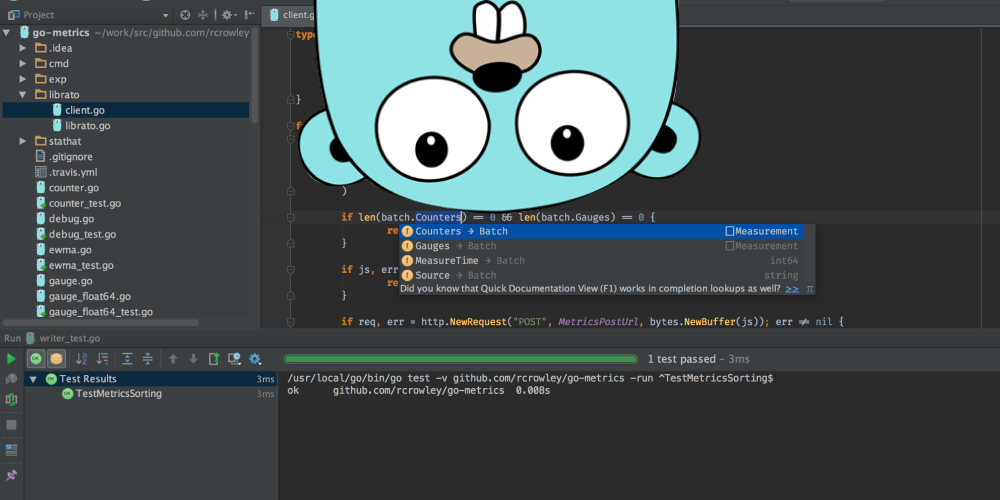Expand the cmd folder

pos(22,64)
